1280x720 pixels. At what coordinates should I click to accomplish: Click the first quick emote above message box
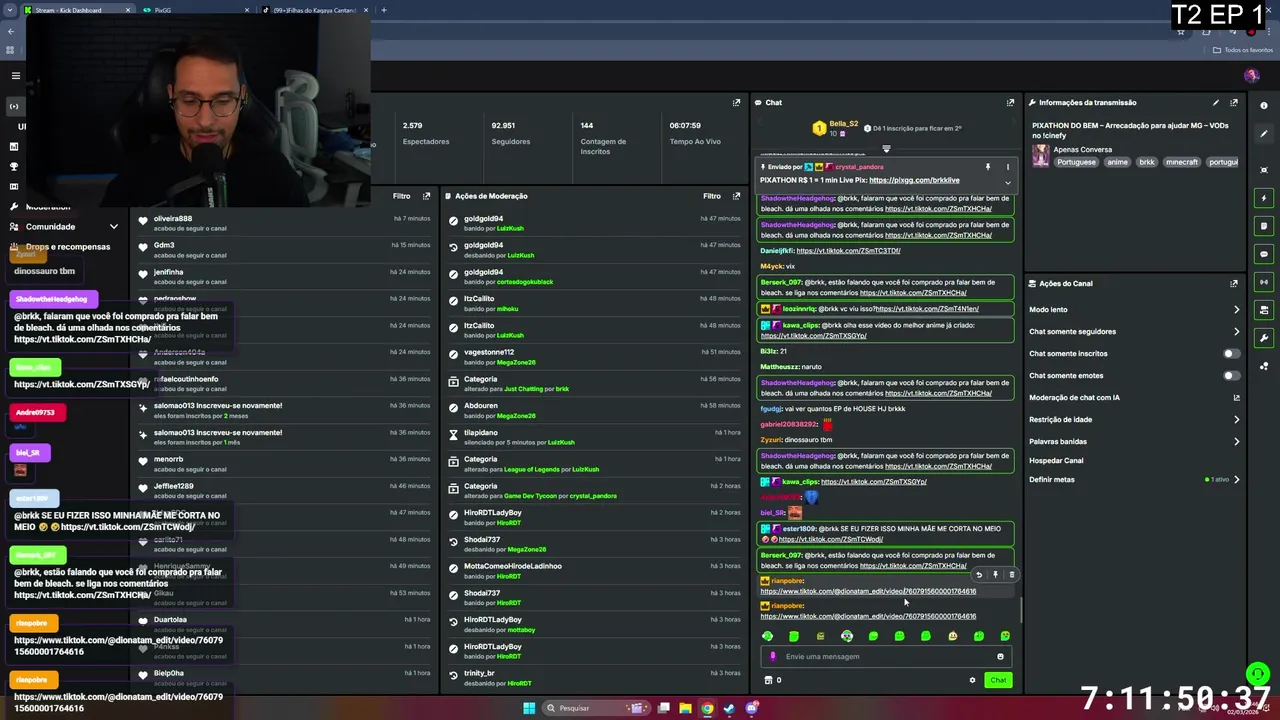pos(768,636)
